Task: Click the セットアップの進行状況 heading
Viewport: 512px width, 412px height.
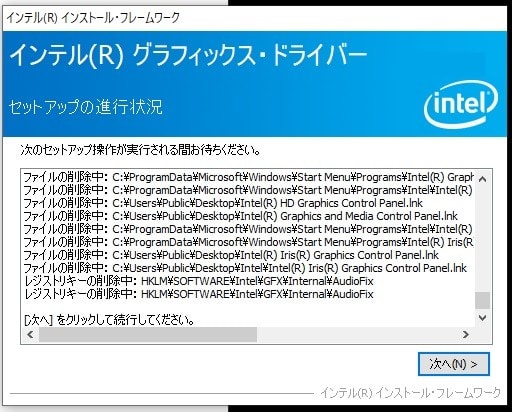Action: pyautogui.click(x=86, y=107)
